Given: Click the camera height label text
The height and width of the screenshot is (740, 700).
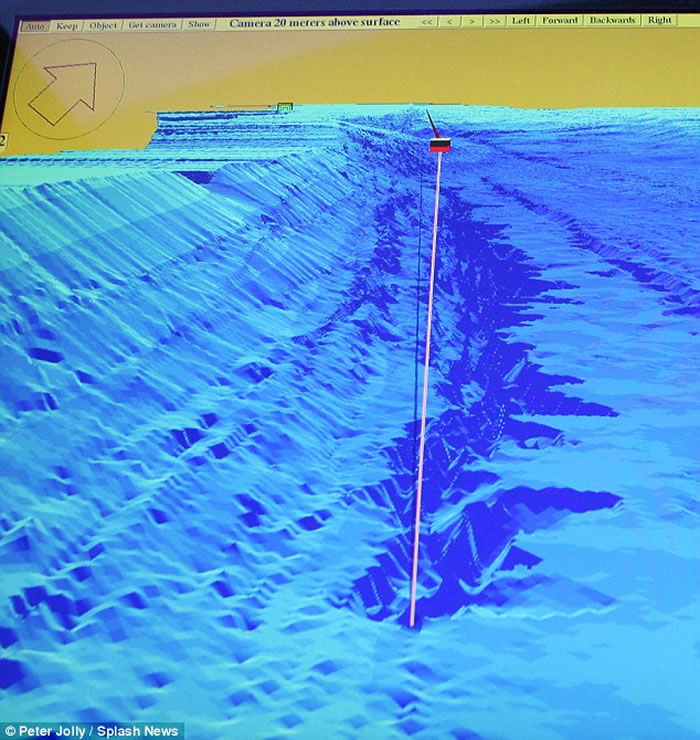Looking at the screenshot, I should click(x=314, y=22).
